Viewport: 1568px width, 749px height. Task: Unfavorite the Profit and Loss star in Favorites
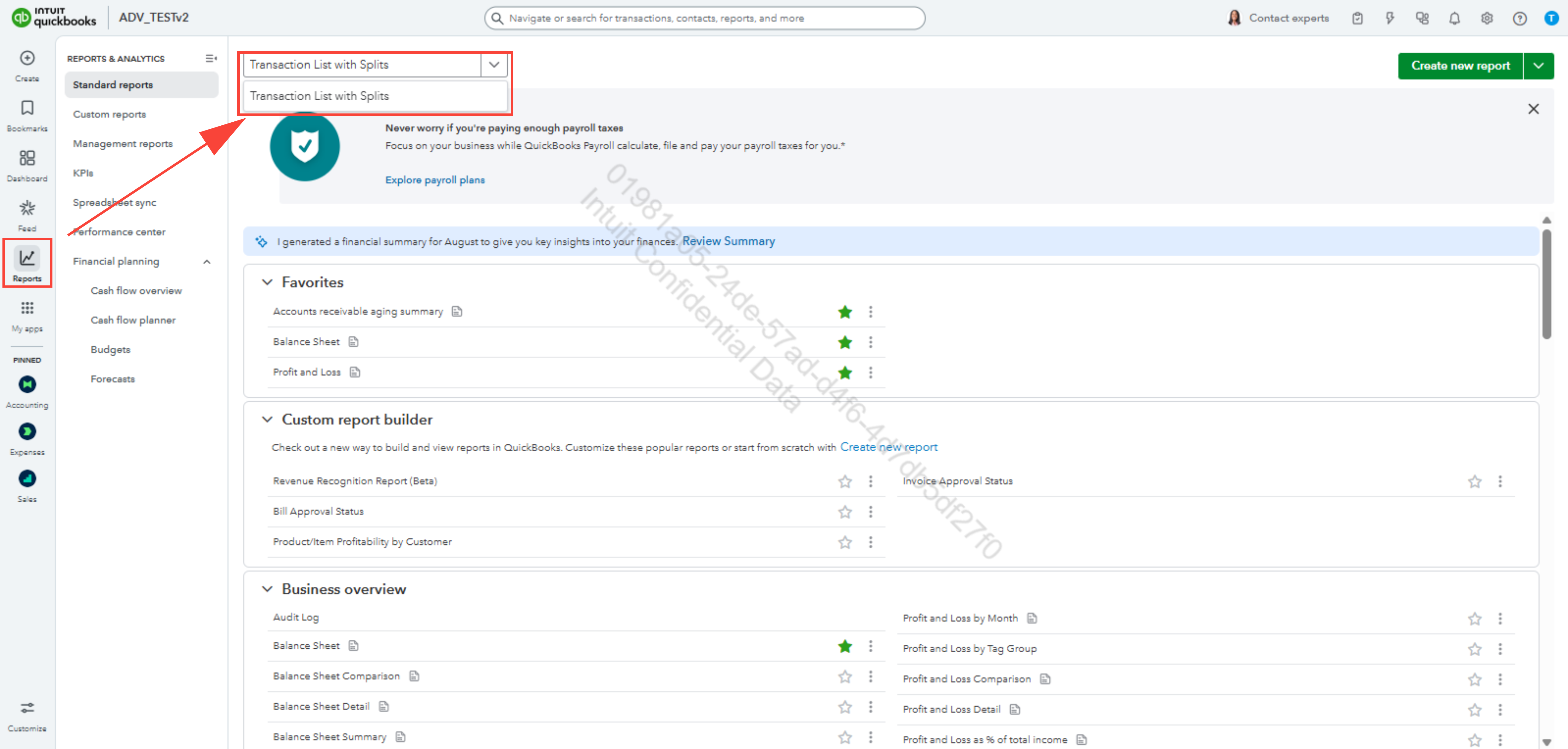845,372
